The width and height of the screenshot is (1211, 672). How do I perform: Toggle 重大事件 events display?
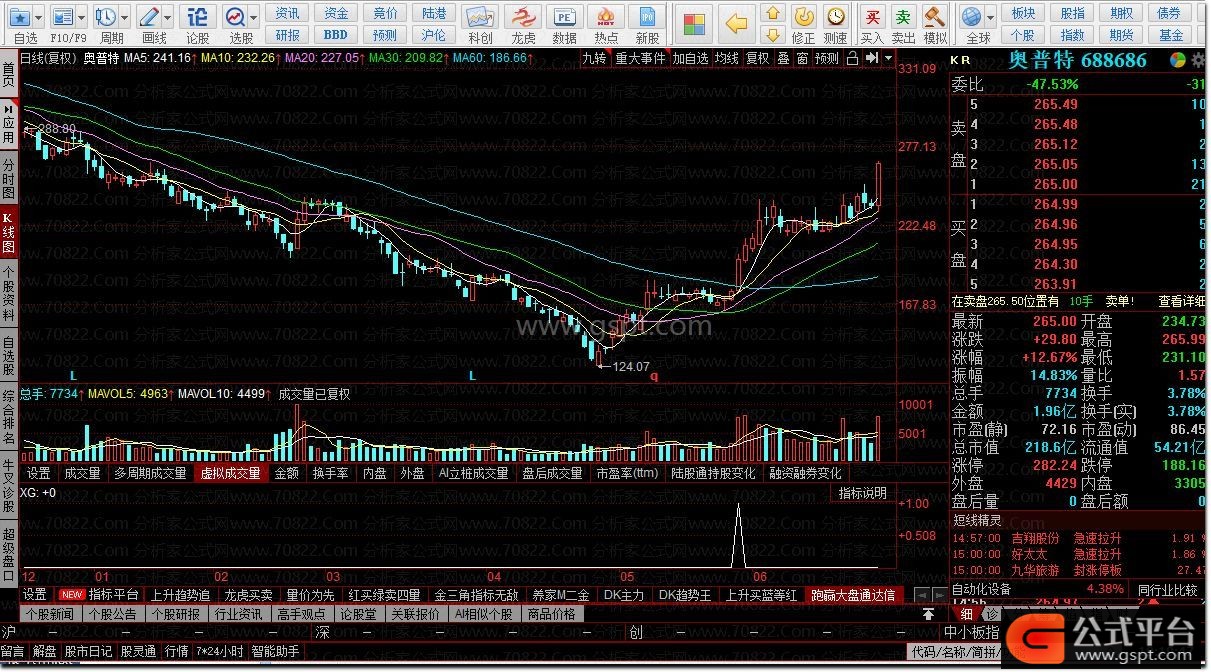point(640,58)
